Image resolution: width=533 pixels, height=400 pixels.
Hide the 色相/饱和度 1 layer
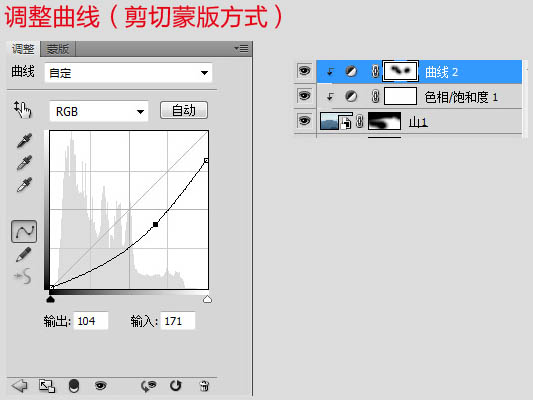pyautogui.click(x=304, y=95)
